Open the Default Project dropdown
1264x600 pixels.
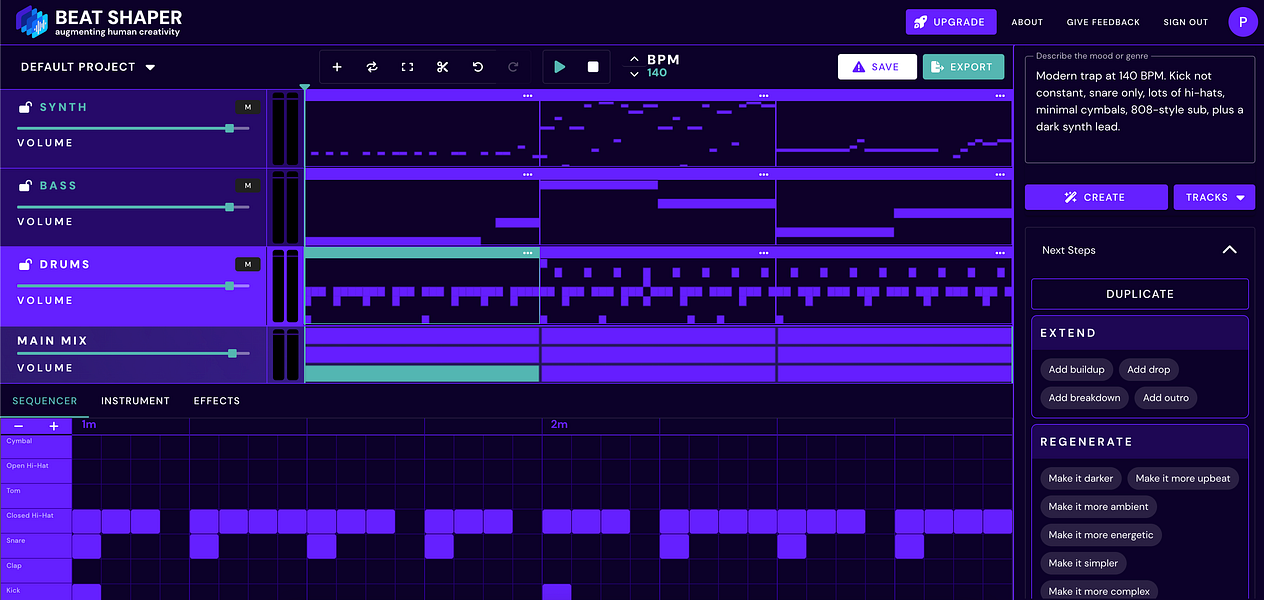(88, 67)
